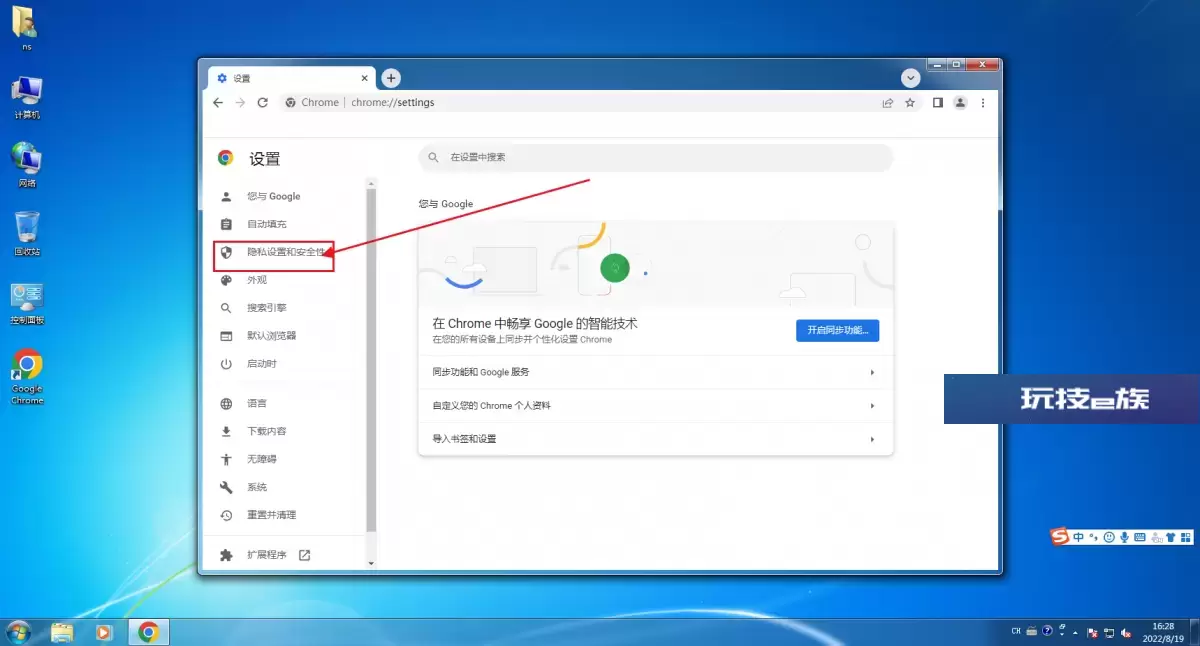Screen dimensions: 1200x646
Task: Click the 在设置中搜索 search field
Action: click(x=655, y=157)
